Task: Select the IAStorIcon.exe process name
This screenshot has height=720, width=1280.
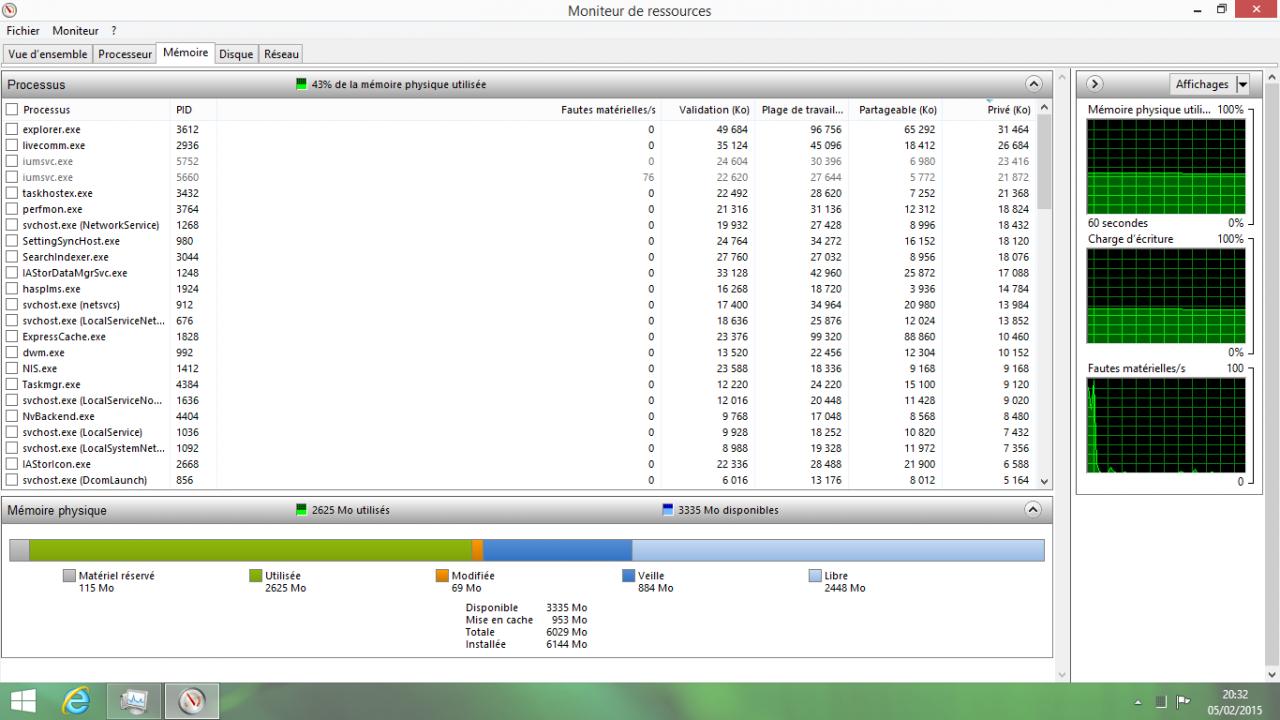Action: pyautogui.click(x=56, y=464)
